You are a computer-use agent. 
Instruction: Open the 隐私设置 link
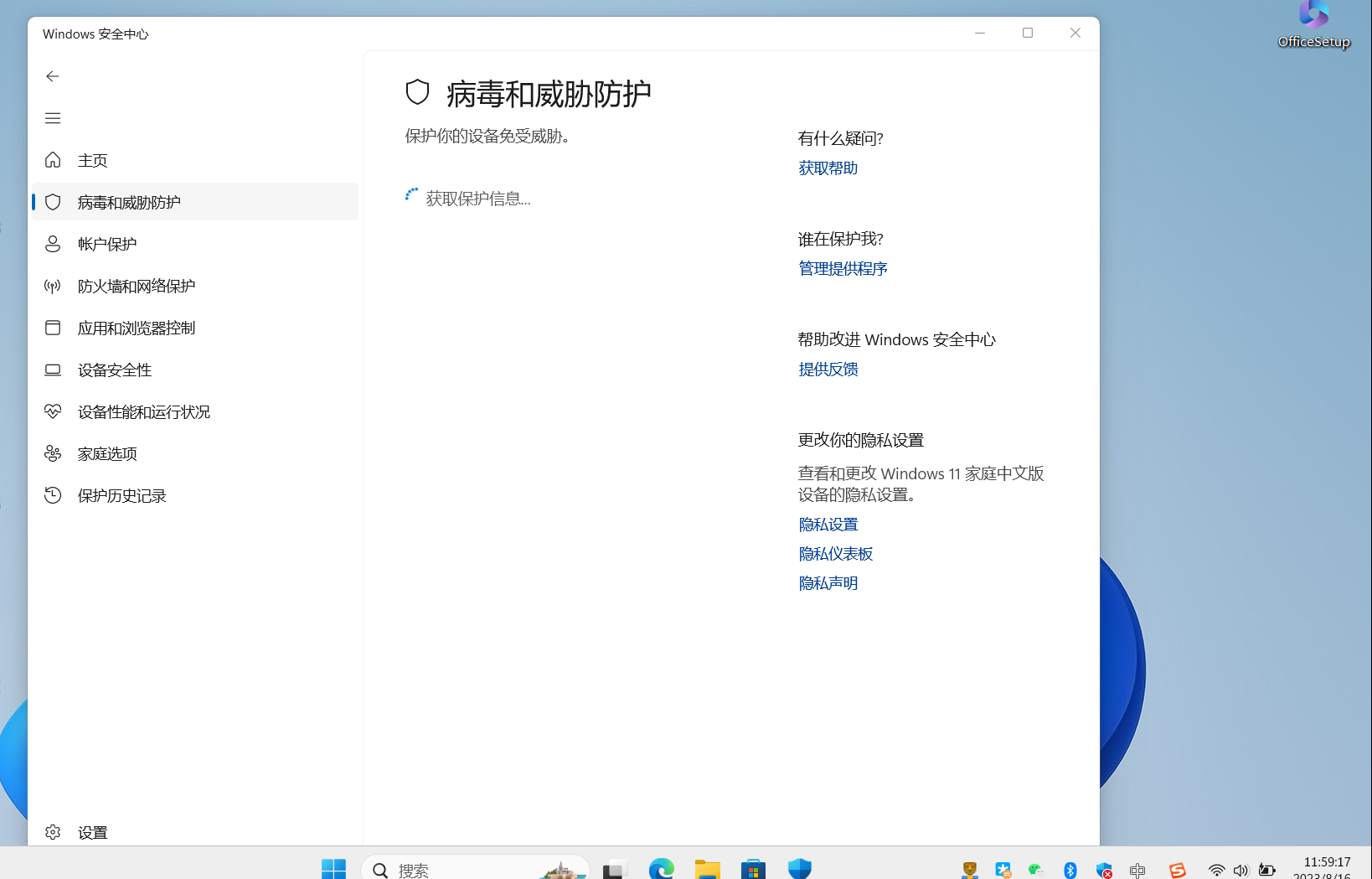point(828,525)
